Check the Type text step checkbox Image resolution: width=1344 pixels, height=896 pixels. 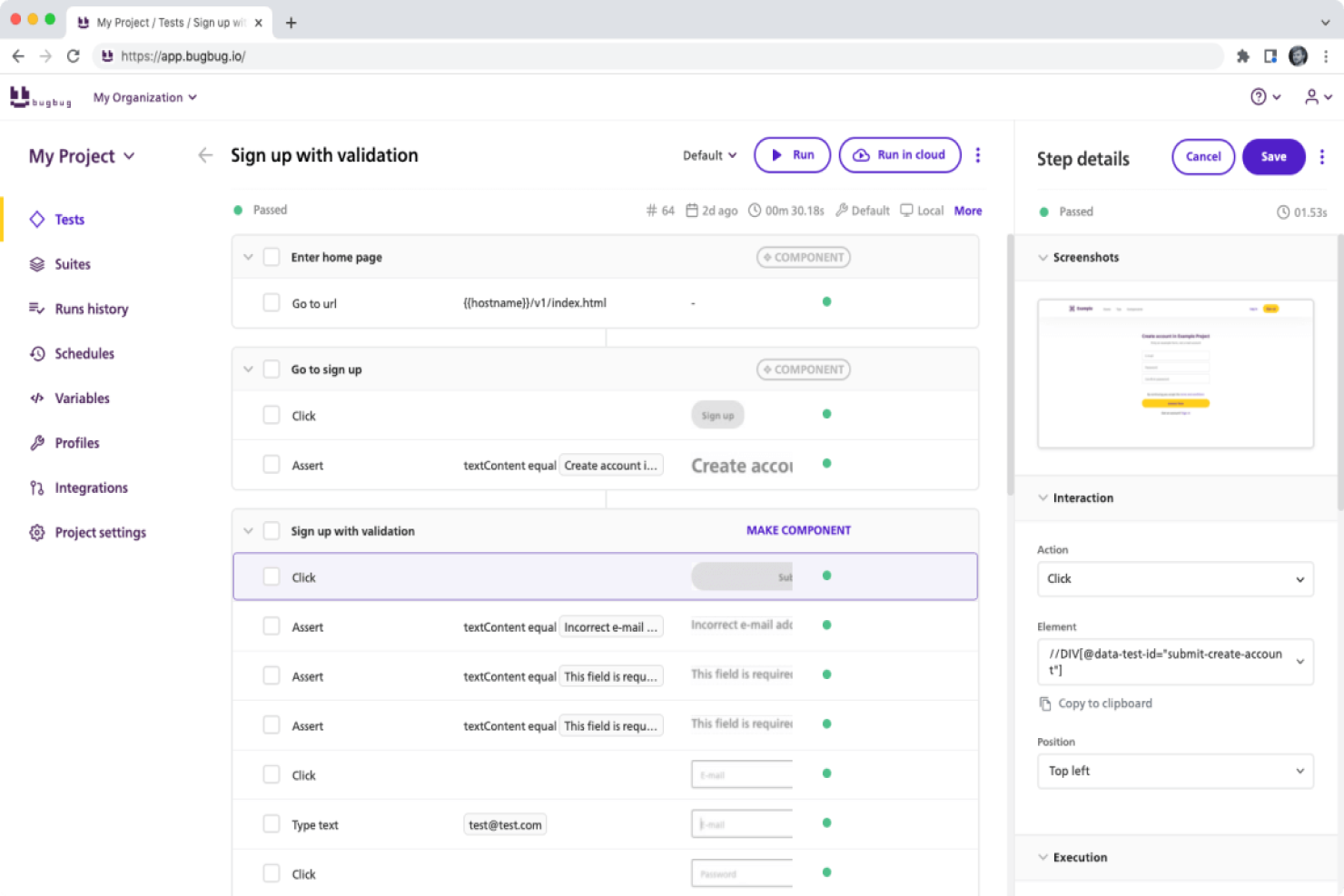coord(272,823)
